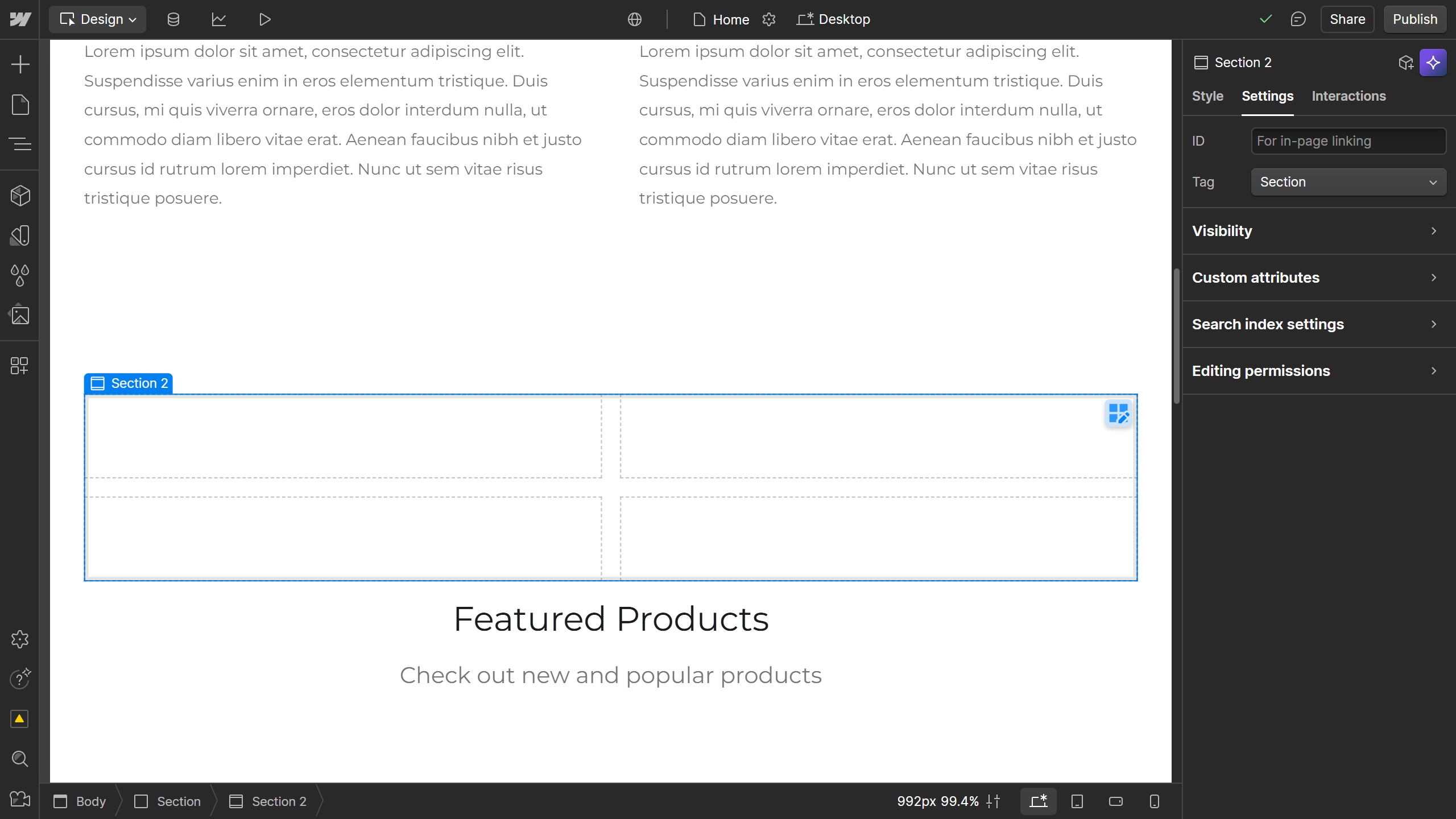This screenshot has width=1456, height=819.
Task: Open the site search icon in left sidebar
Action: [x=20, y=759]
